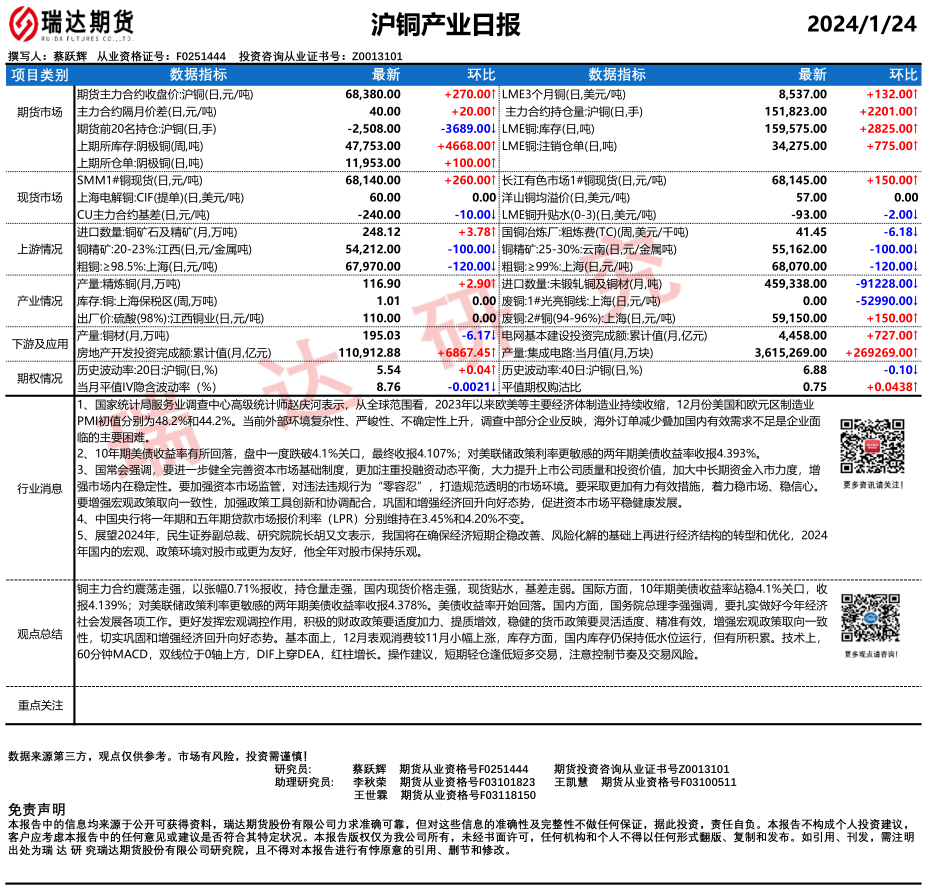Select the 下游及应用 category cell
The width and height of the screenshot is (926, 889).
(x=40, y=344)
